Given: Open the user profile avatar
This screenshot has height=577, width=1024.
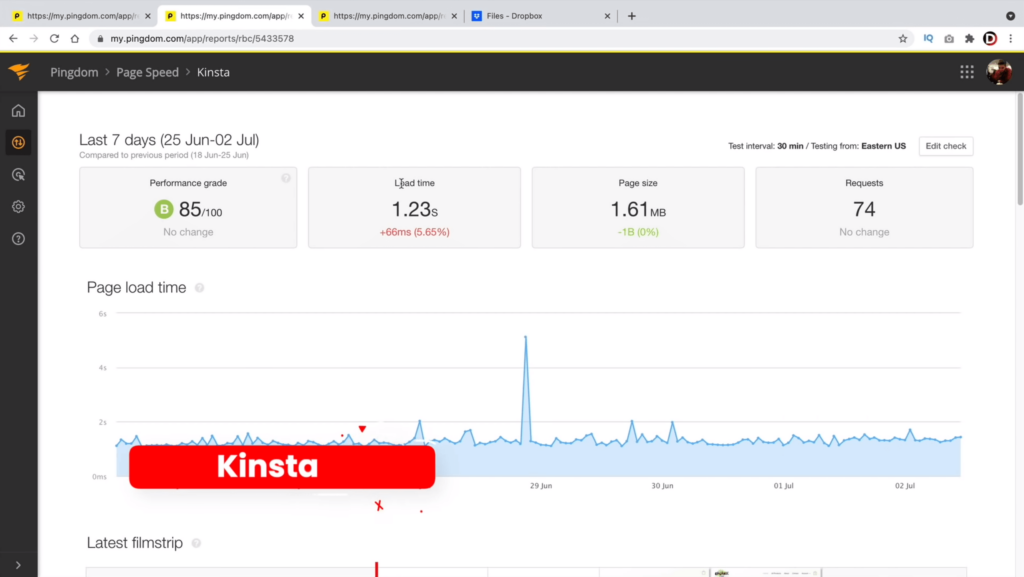Looking at the screenshot, I should pyautogui.click(x=999, y=72).
